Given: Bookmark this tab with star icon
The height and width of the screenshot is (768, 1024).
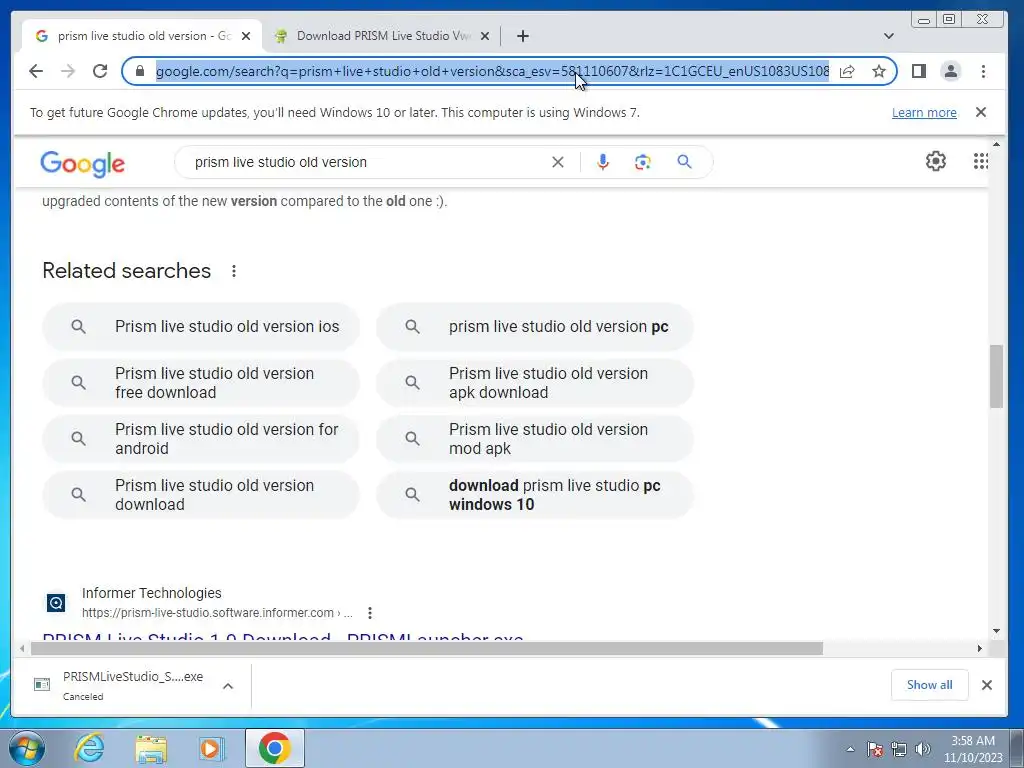Looking at the screenshot, I should pyautogui.click(x=879, y=71).
